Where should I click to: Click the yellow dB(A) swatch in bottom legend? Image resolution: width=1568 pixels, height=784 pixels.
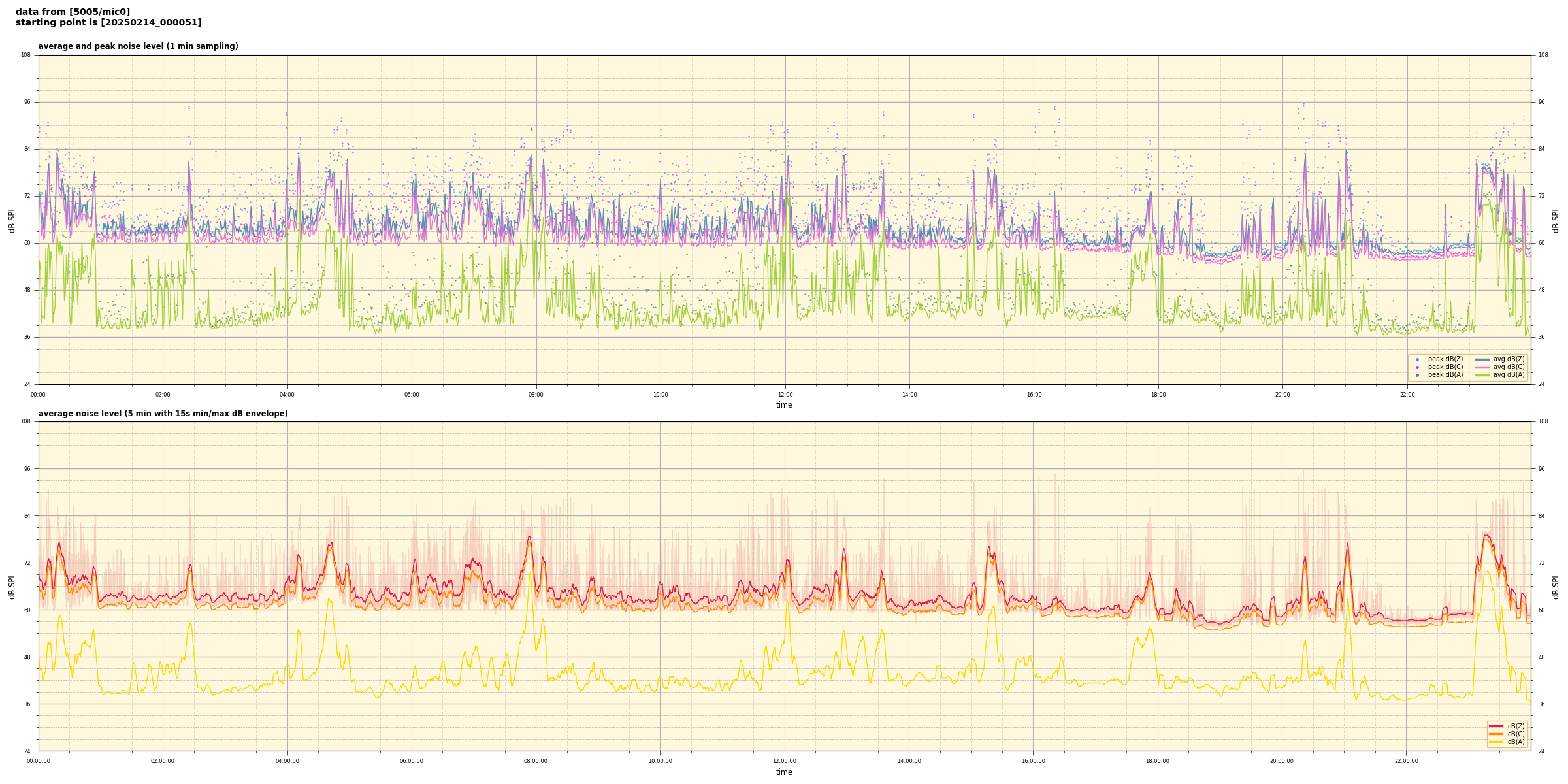(x=1496, y=742)
